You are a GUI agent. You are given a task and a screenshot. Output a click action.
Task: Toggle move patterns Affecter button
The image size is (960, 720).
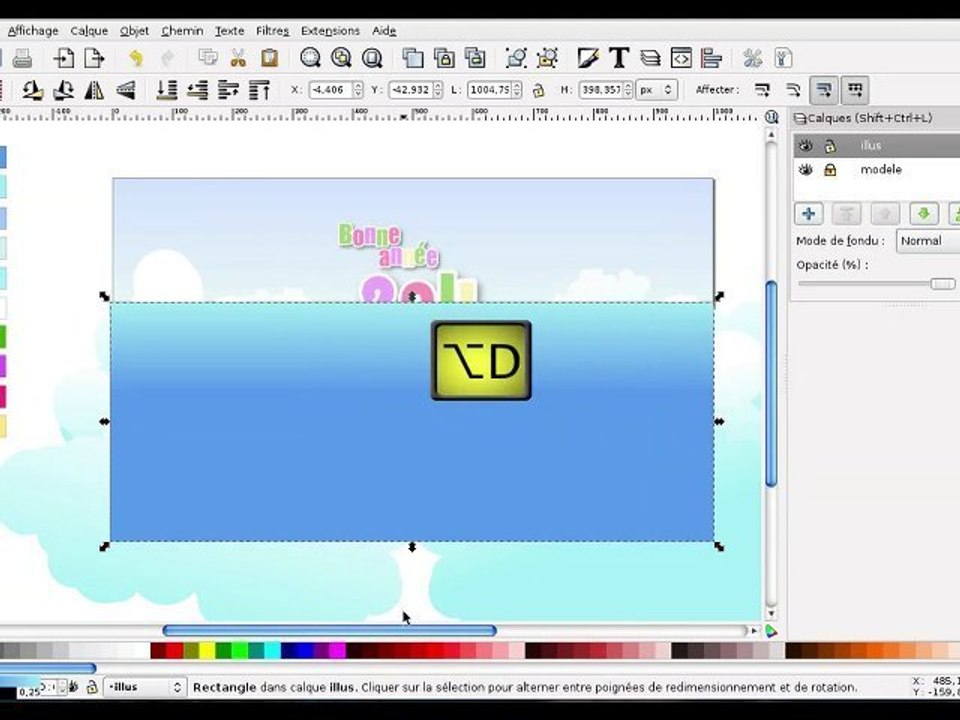855,91
